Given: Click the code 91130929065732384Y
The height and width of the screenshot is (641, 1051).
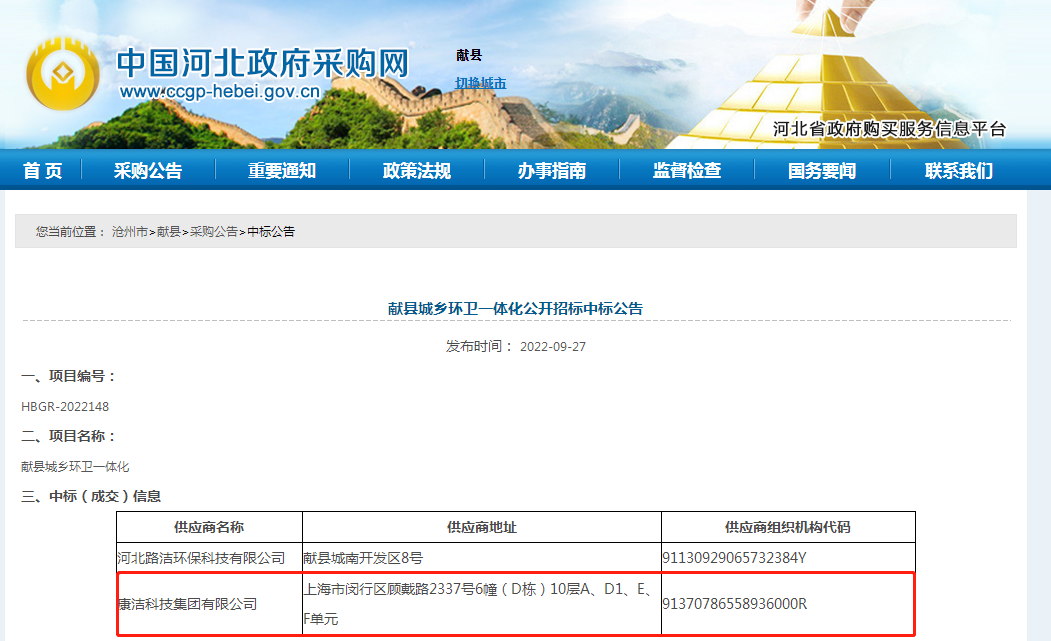Looking at the screenshot, I should click(735, 558).
